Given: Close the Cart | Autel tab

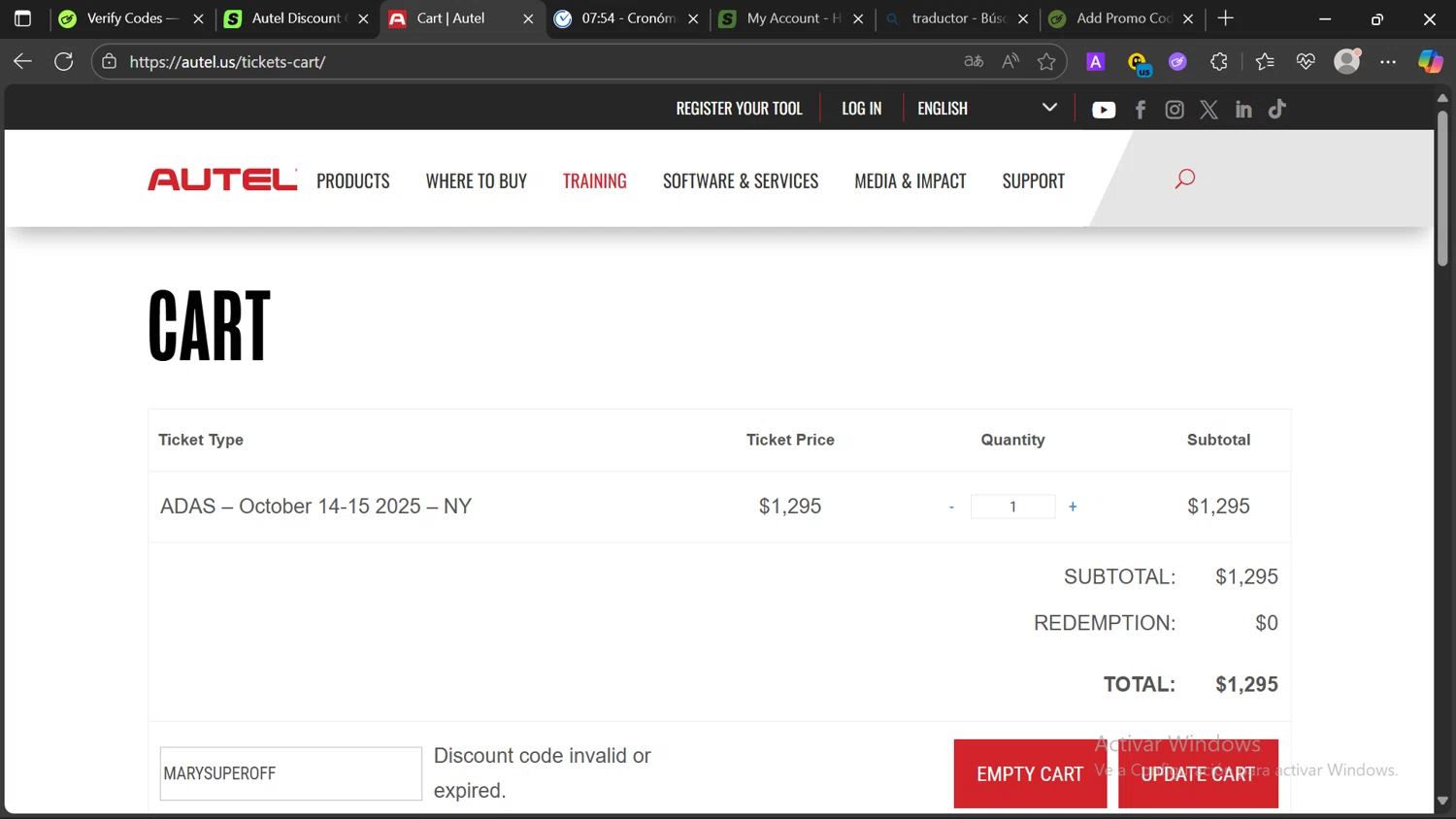Looking at the screenshot, I should [x=528, y=18].
